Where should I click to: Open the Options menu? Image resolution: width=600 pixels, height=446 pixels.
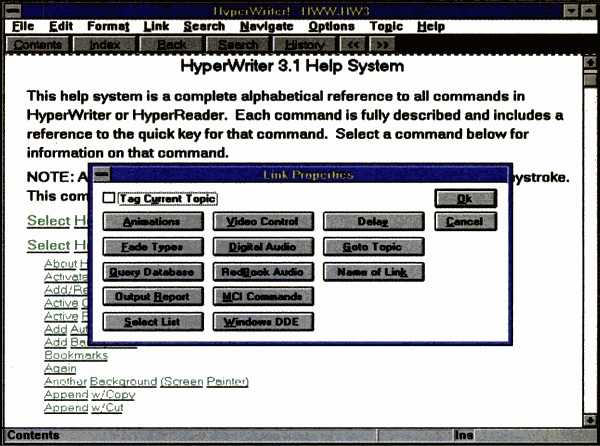(331, 26)
